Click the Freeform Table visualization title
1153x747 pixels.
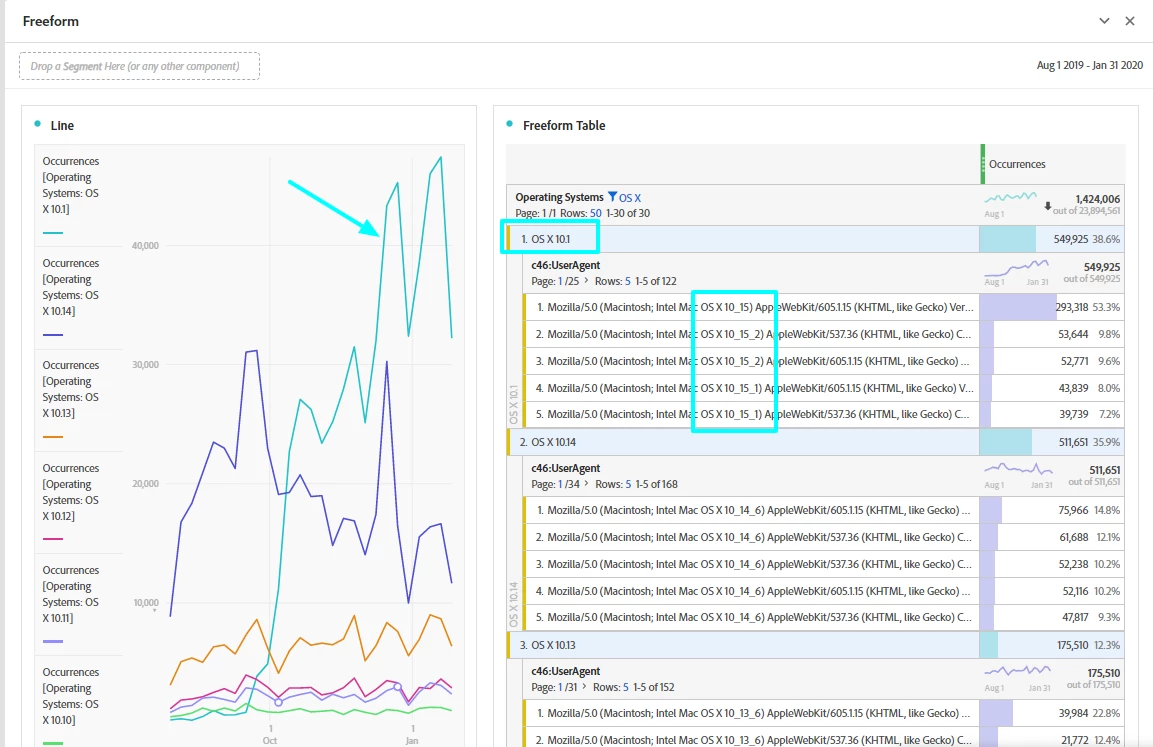(x=564, y=126)
